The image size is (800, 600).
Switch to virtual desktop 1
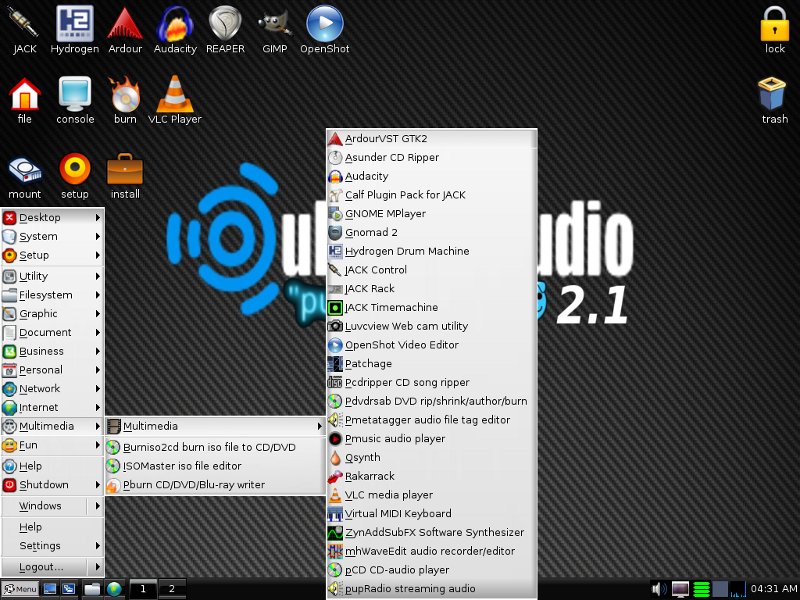point(143,589)
